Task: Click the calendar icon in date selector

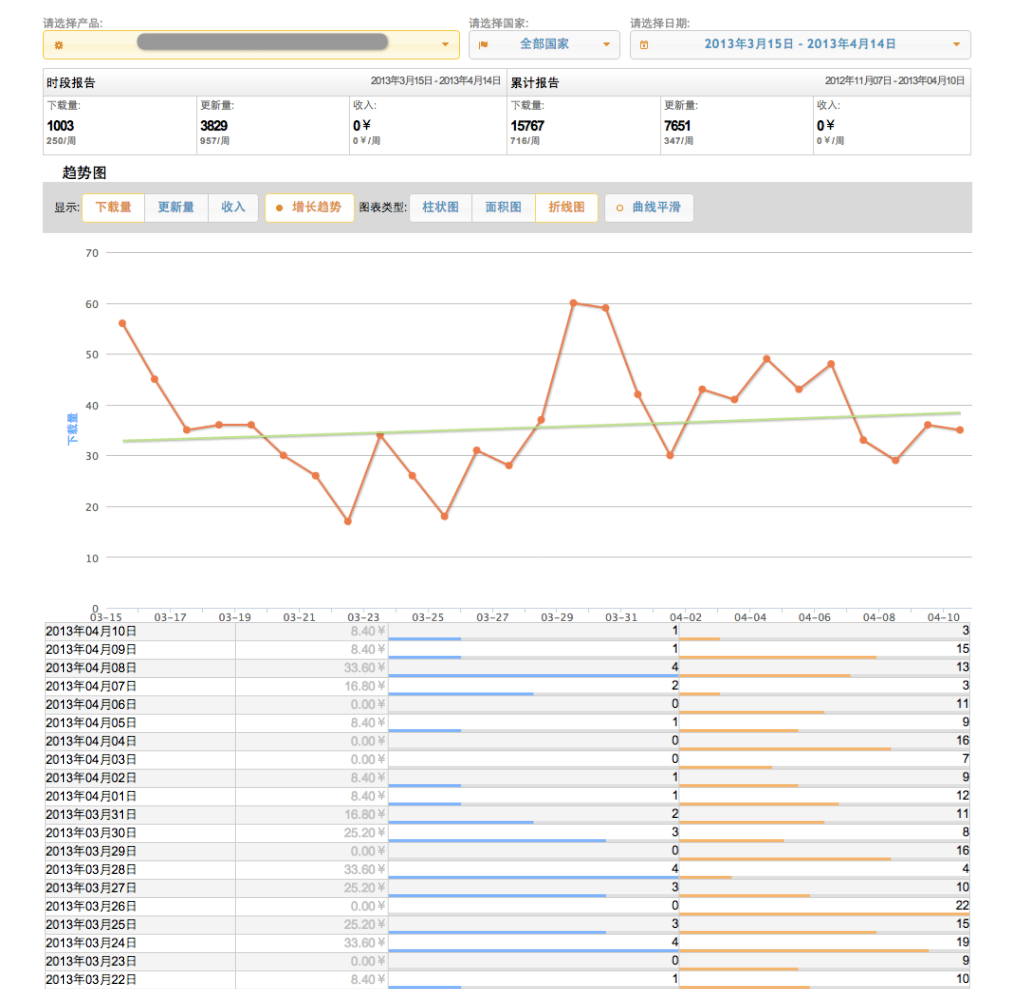Action: (644, 45)
